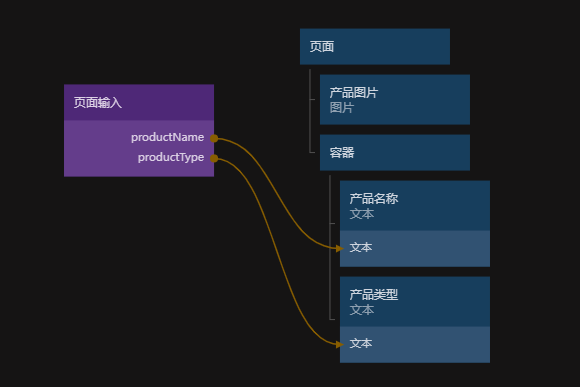Screen dimensions: 580x387
Task: Click the productType output port dot
Action: tap(214, 158)
